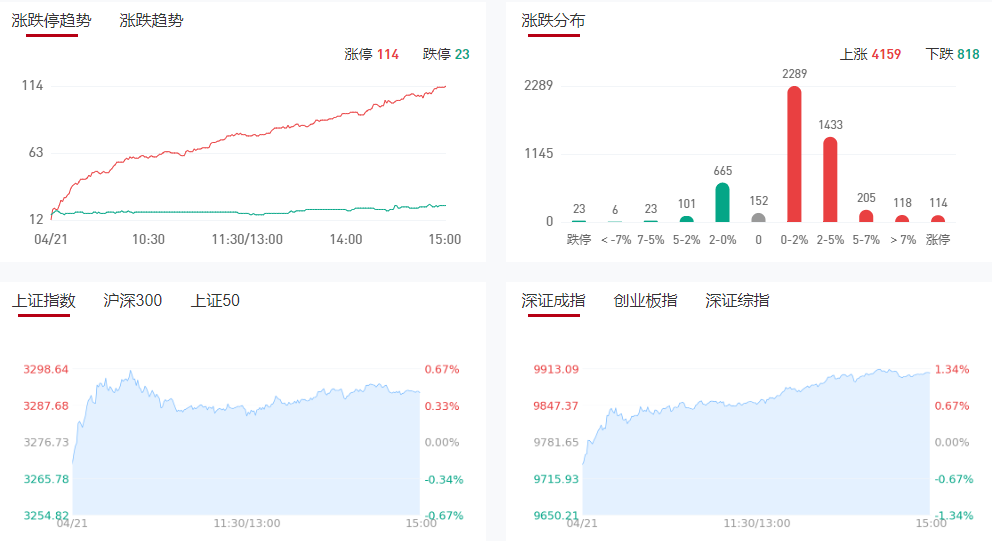This screenshot has height=541, width=992.
Task: Click the green 2-0% bar showing 665
Action: click(722, 202)
